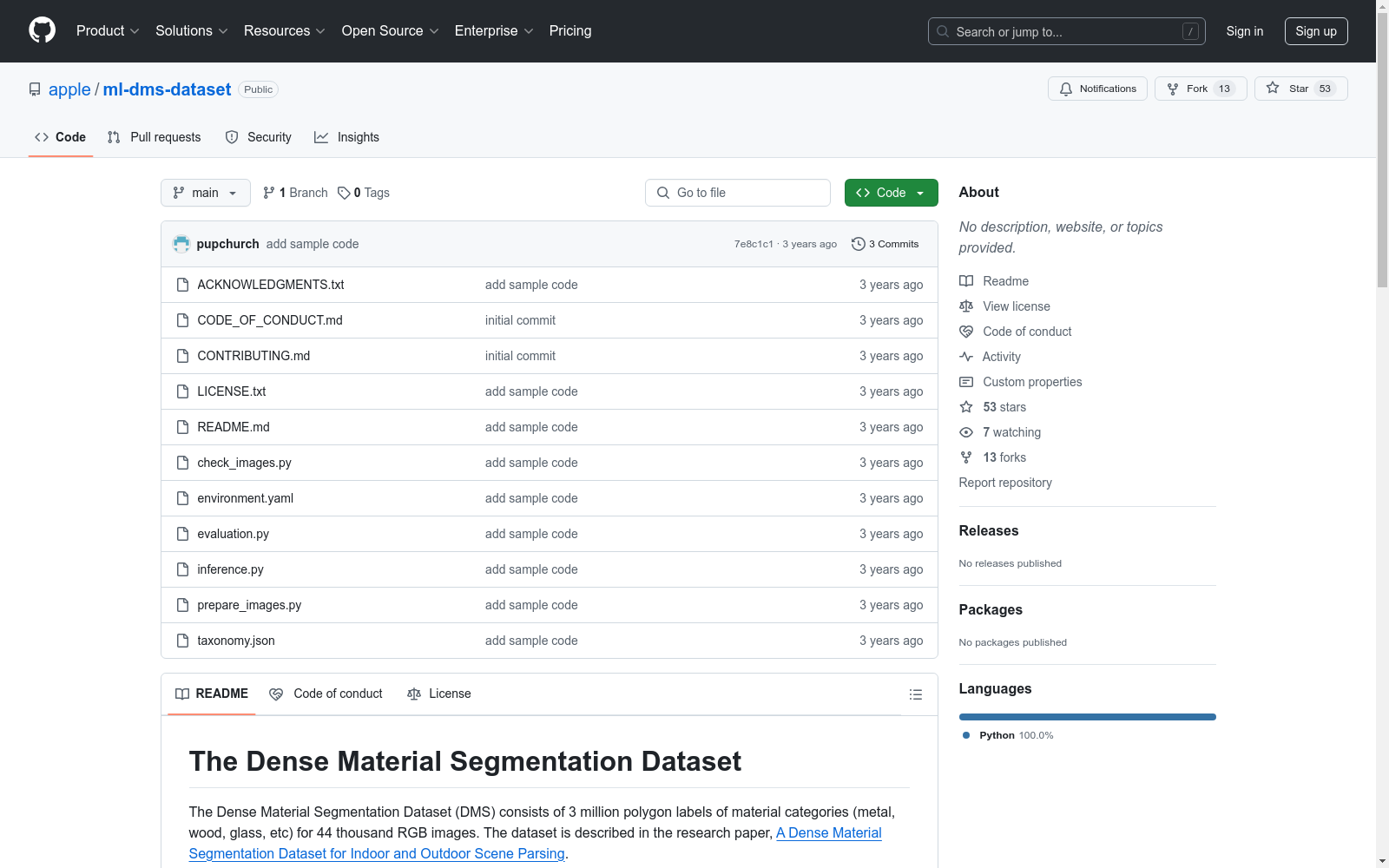Click the pupchurch avatar image

pos(181,244)
